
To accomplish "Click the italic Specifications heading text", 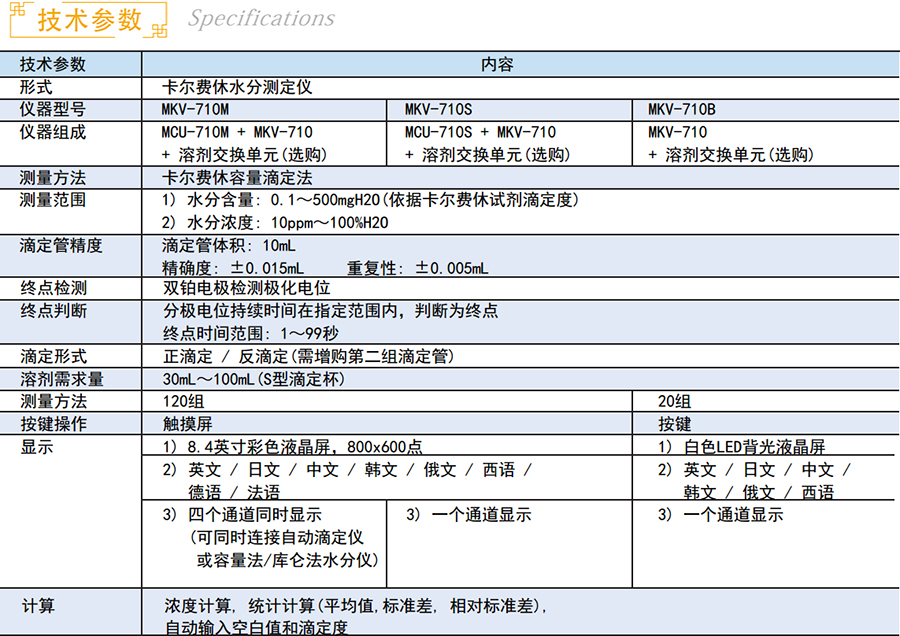I will pyautogui.click(x=261, y=19).
